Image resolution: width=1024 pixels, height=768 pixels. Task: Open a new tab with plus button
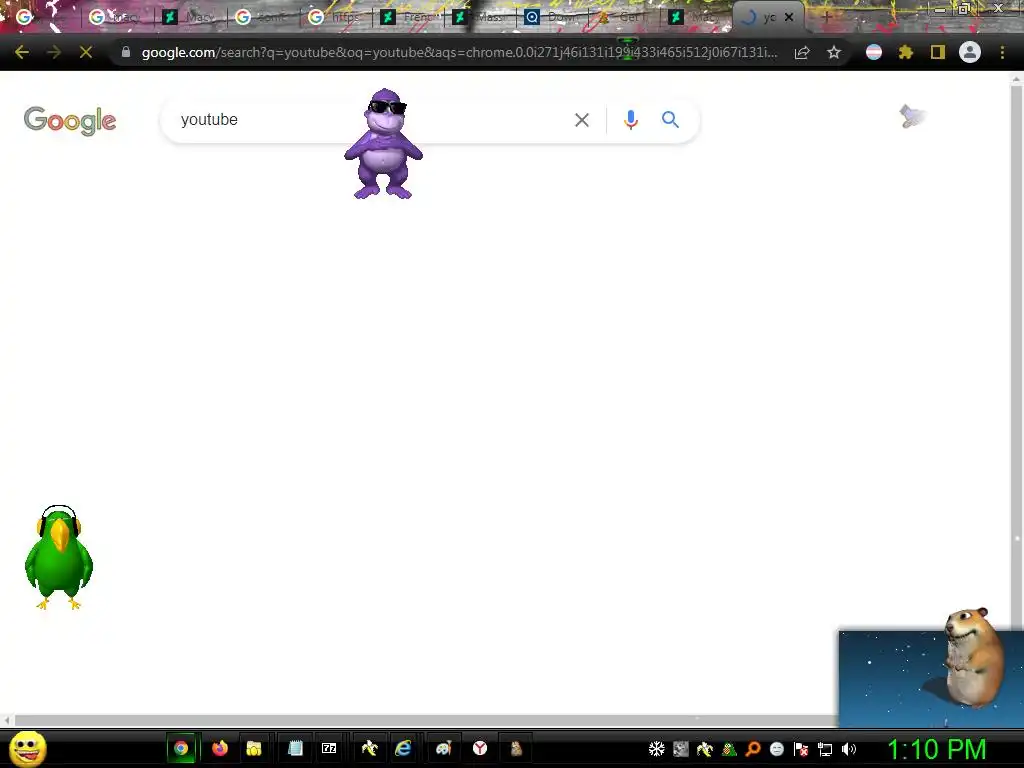click(826, 18)
